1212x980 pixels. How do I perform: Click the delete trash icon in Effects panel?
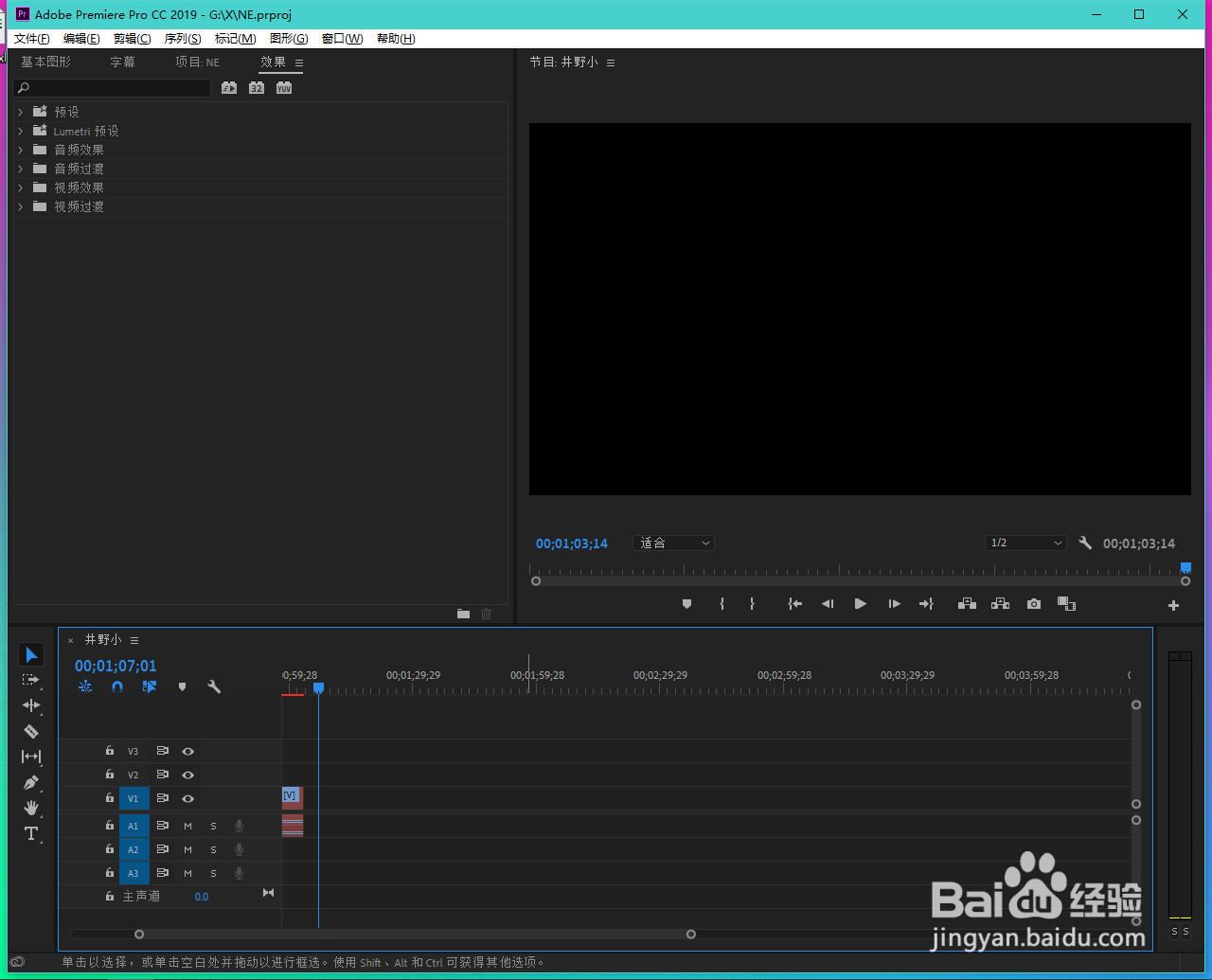click(487, 614)
